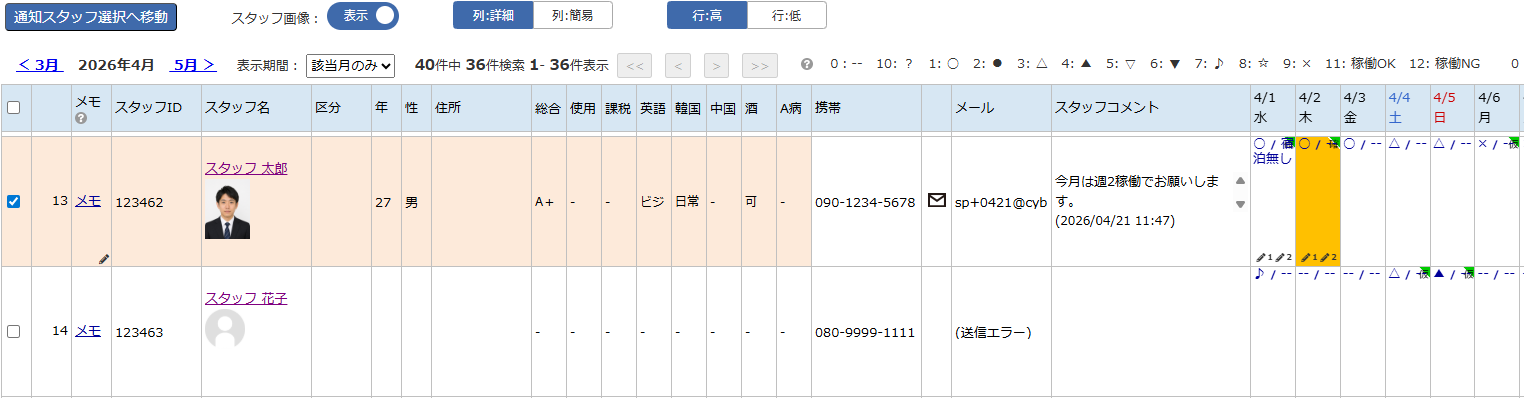Click 4/4 土 cell for スタッフ 太郎

(x=1408, y=201)
